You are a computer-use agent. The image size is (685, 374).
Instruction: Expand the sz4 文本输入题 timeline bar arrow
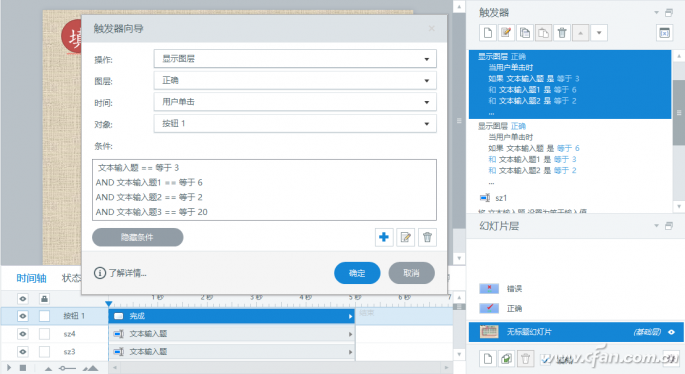(x=350, y=334)
